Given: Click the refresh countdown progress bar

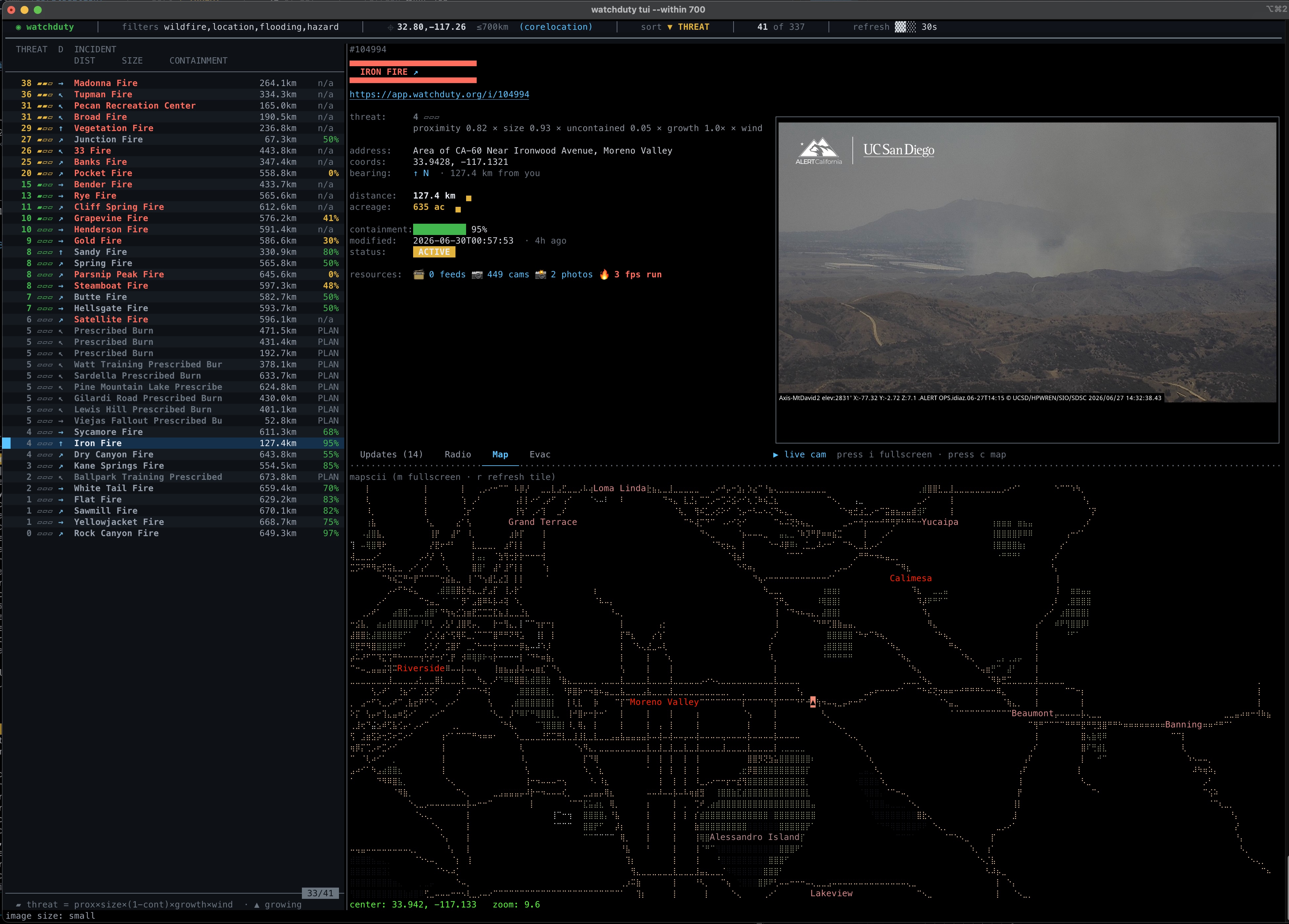Looking at the screenshot, I should pyautogui.click(x=905, y=27).
